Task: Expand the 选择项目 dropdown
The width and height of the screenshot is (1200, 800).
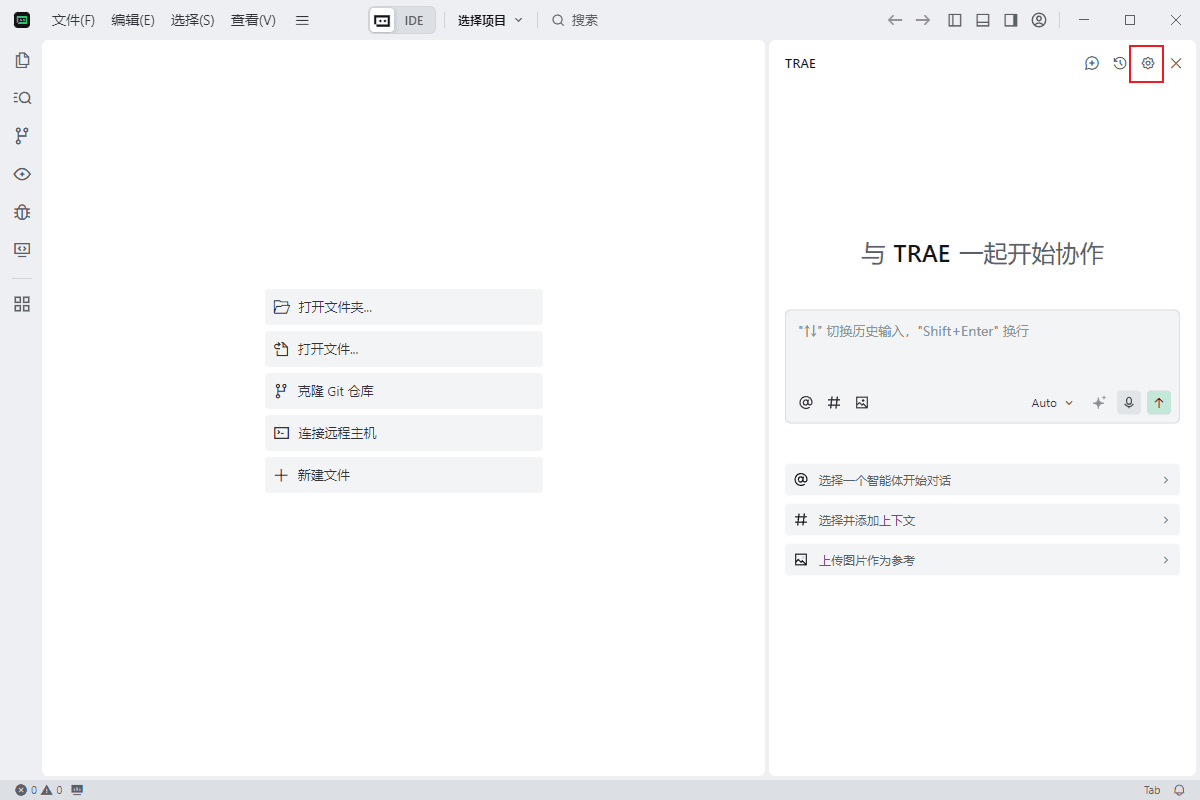Action: click(x=490, y=20)
